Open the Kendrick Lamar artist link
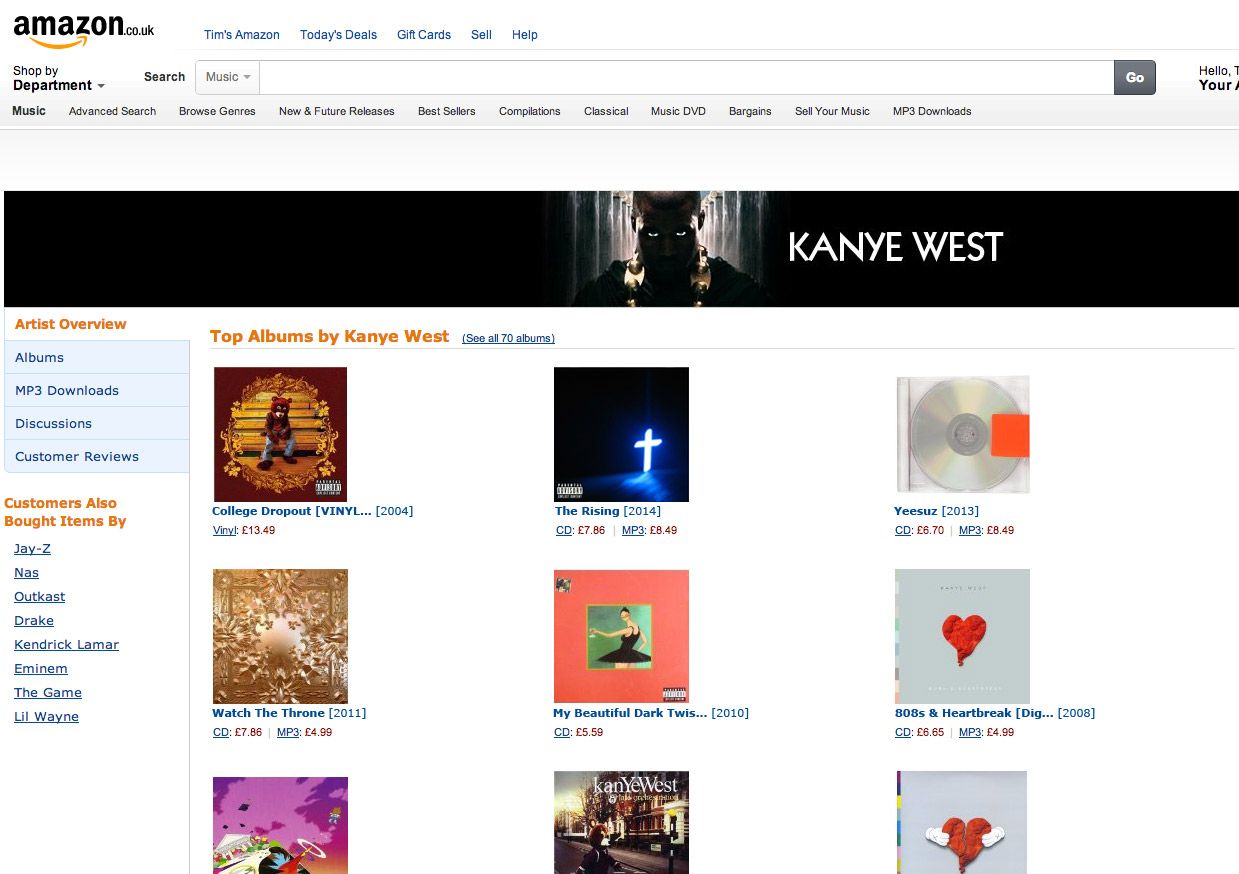The height and width of the screenshot is (874, 1239). pos(66,644)
